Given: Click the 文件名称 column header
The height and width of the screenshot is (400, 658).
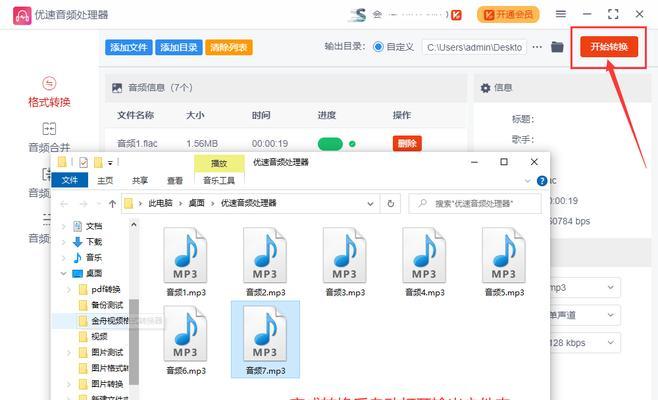Looking at the screenshot, I should click(x=136, y=115).
